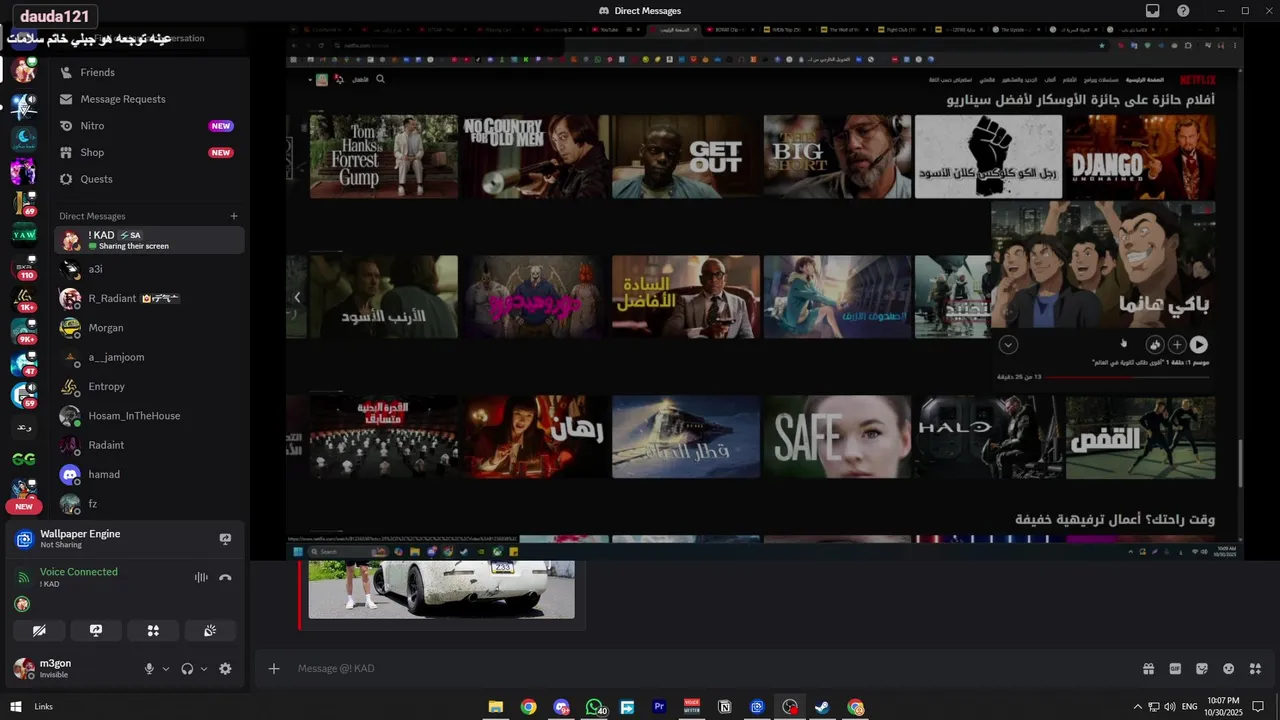Viewport: 1280px width, 720px height.
Task: Mute the microphone
Action: (x=149, y=669)
